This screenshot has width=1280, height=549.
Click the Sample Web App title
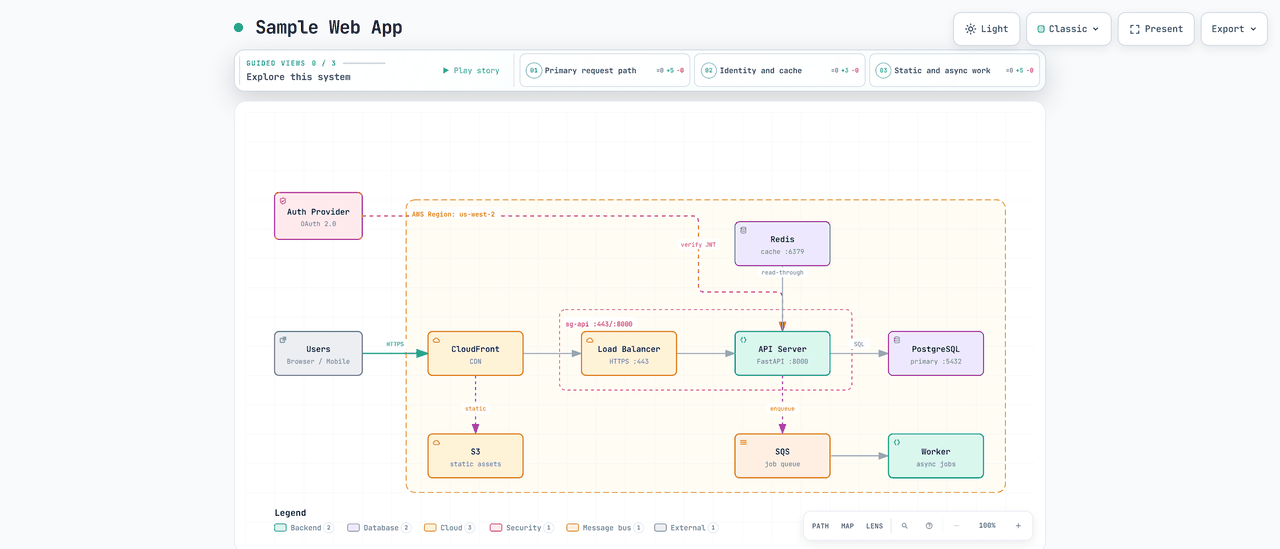[329, 28]
